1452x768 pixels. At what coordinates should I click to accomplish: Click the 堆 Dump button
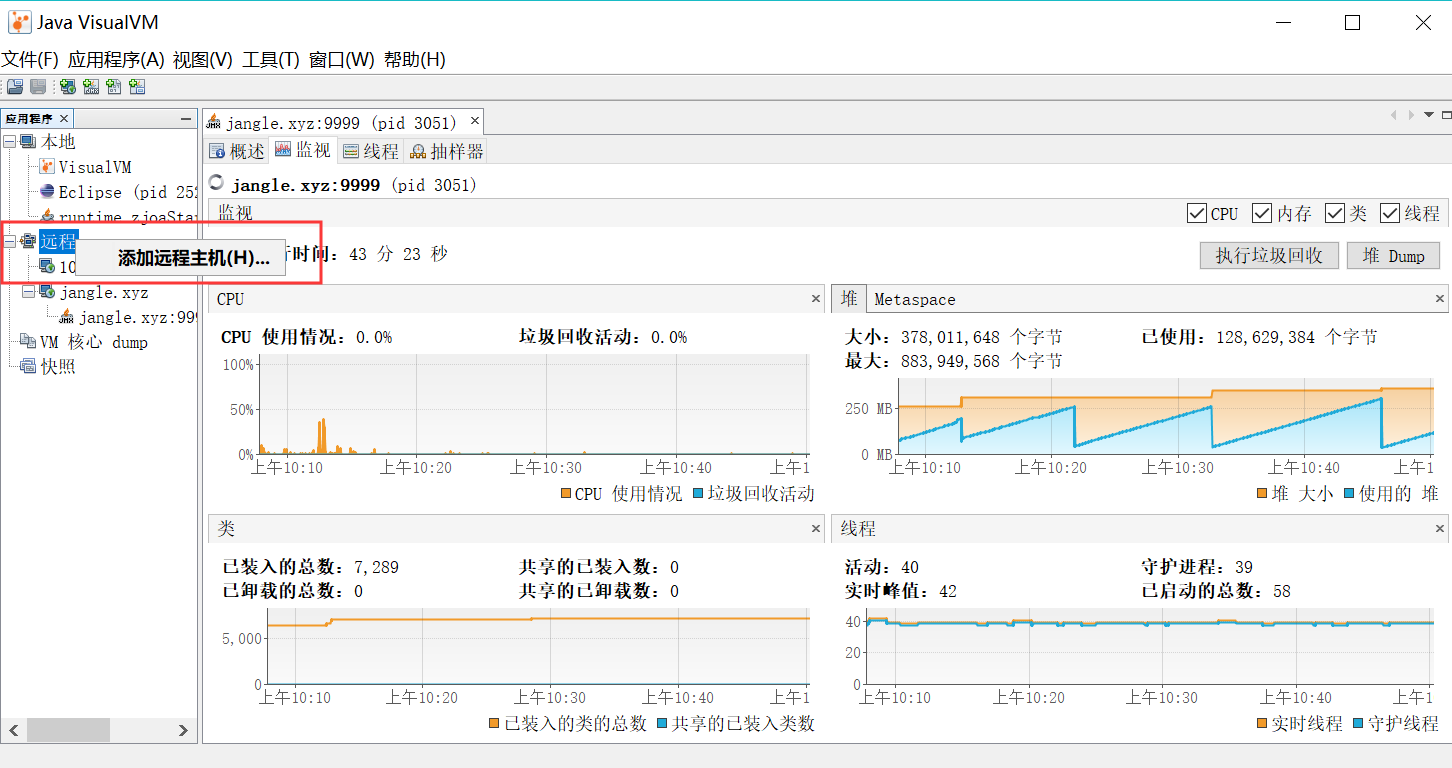(x=1393, y=256)
